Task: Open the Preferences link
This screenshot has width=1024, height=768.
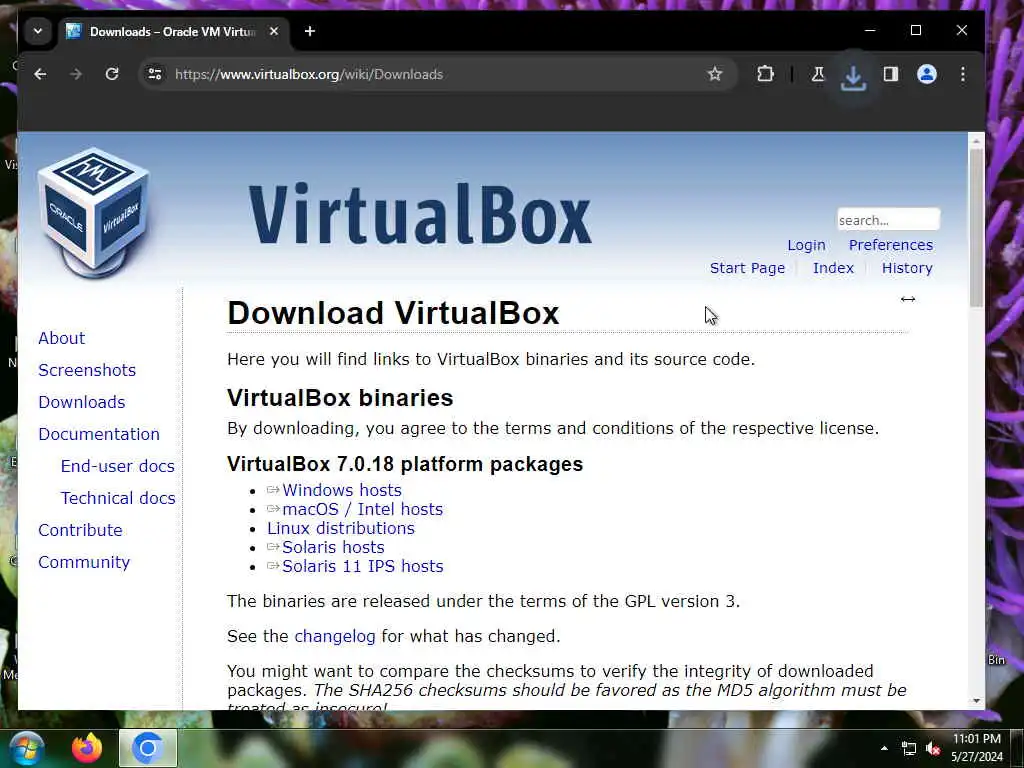Action: point(891,245)
